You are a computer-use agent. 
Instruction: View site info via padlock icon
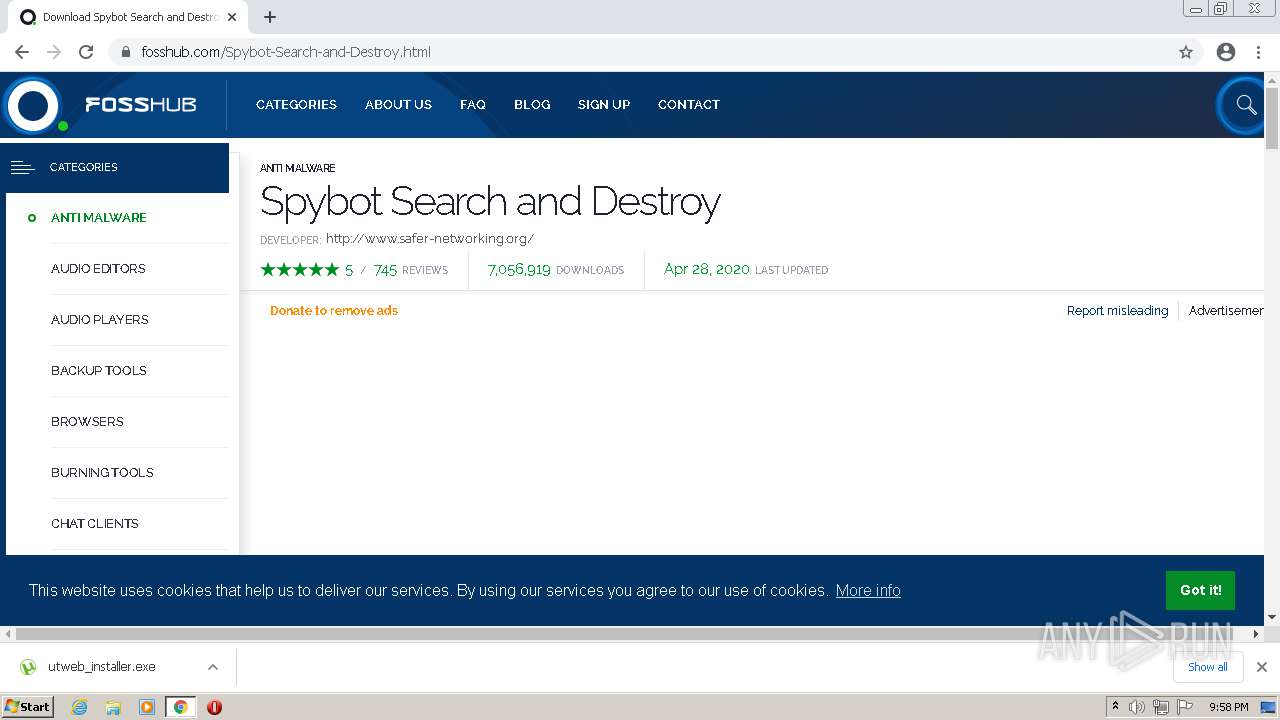pos(126,52)
